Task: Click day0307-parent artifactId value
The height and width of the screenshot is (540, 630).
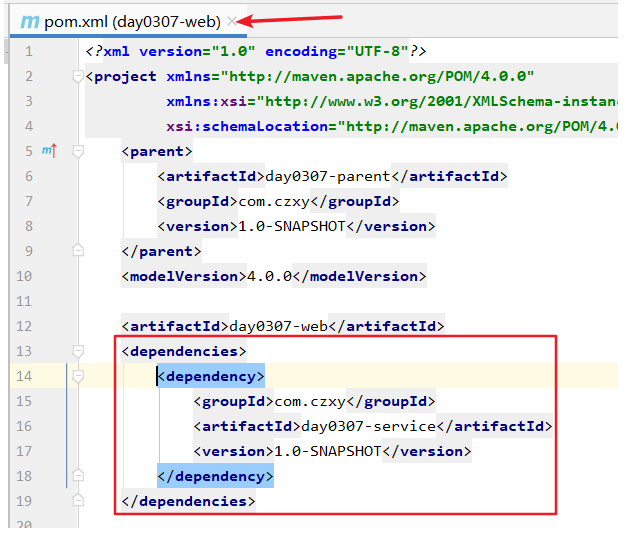Action: (x=327, y=176)
